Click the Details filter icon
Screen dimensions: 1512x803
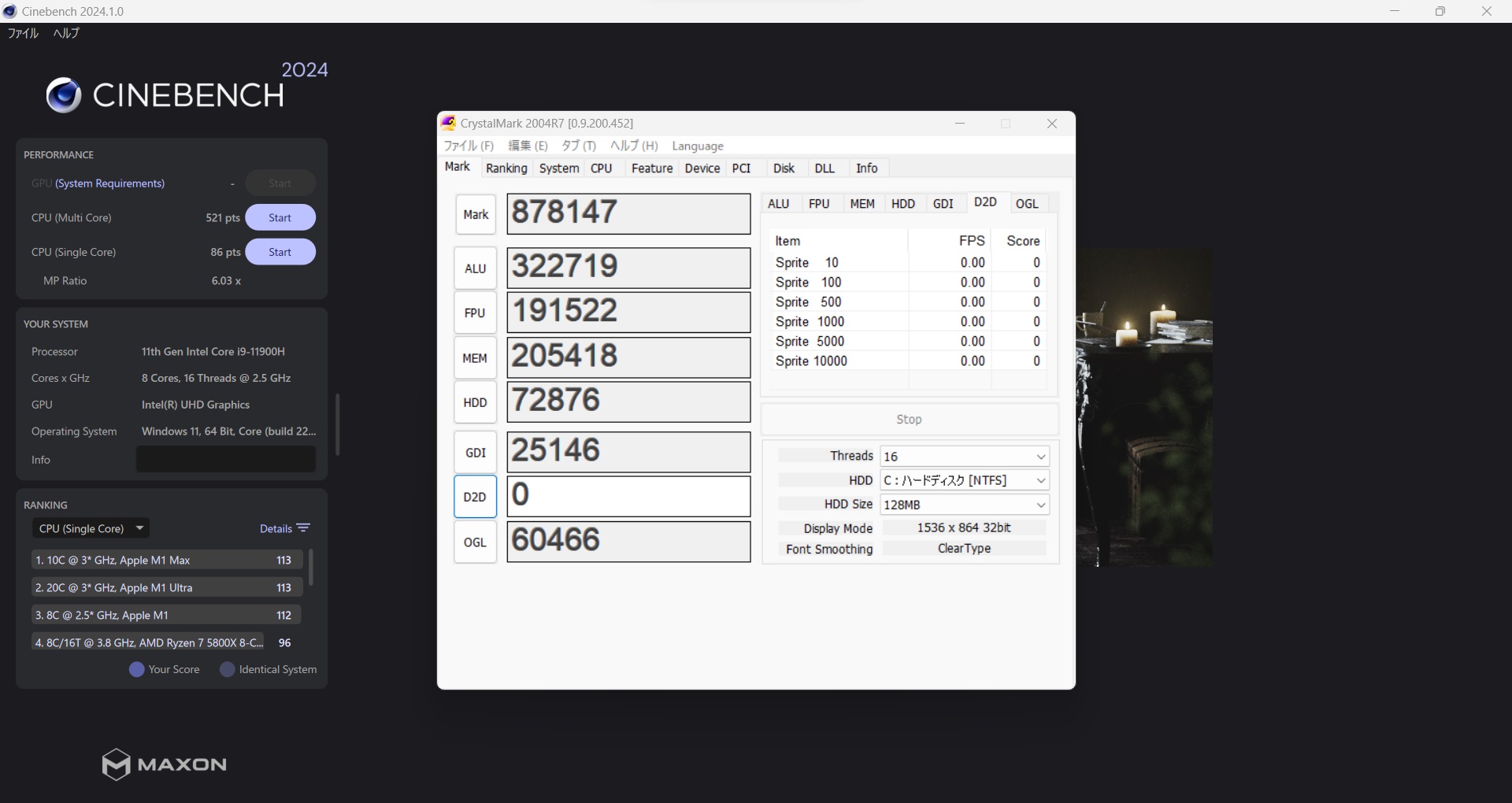coord(304,528)
